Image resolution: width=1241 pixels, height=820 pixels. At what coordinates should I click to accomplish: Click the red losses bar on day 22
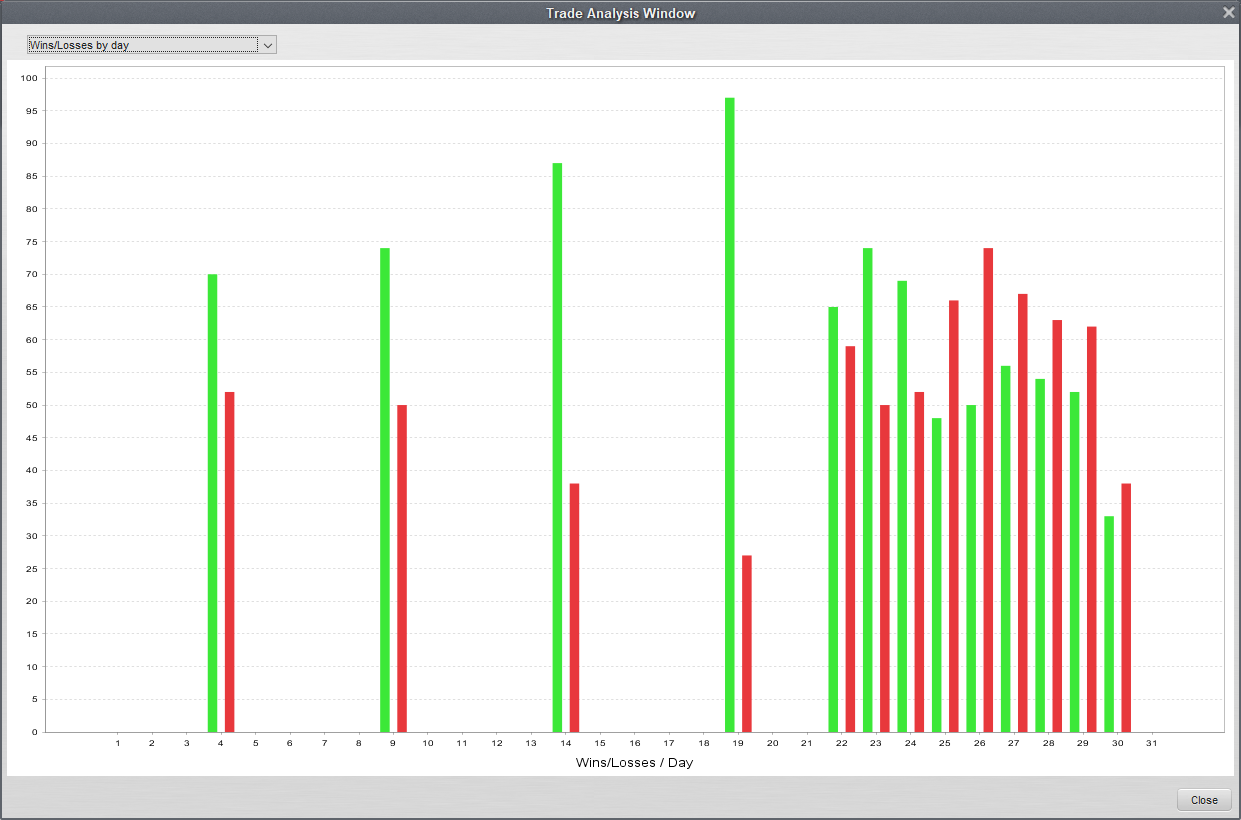(850, 539)
